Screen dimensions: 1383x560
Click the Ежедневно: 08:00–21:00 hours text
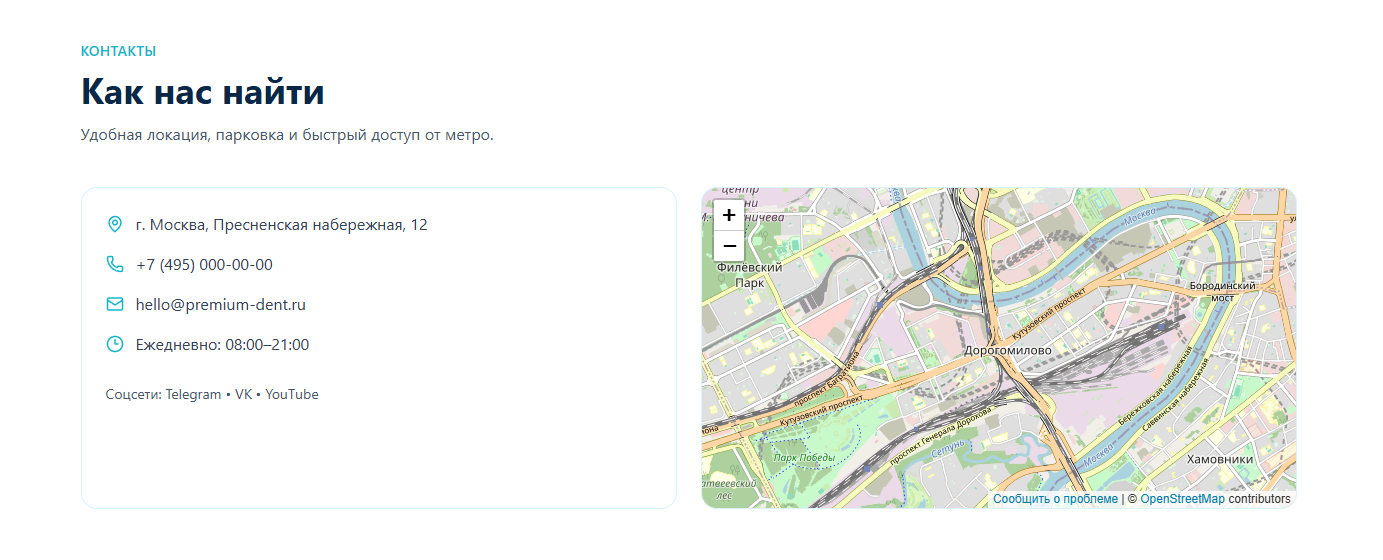[222, 344]
